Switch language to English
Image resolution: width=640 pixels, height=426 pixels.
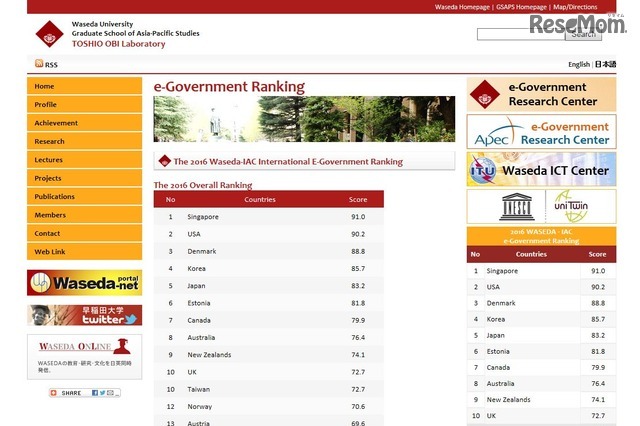pos(579,64)
